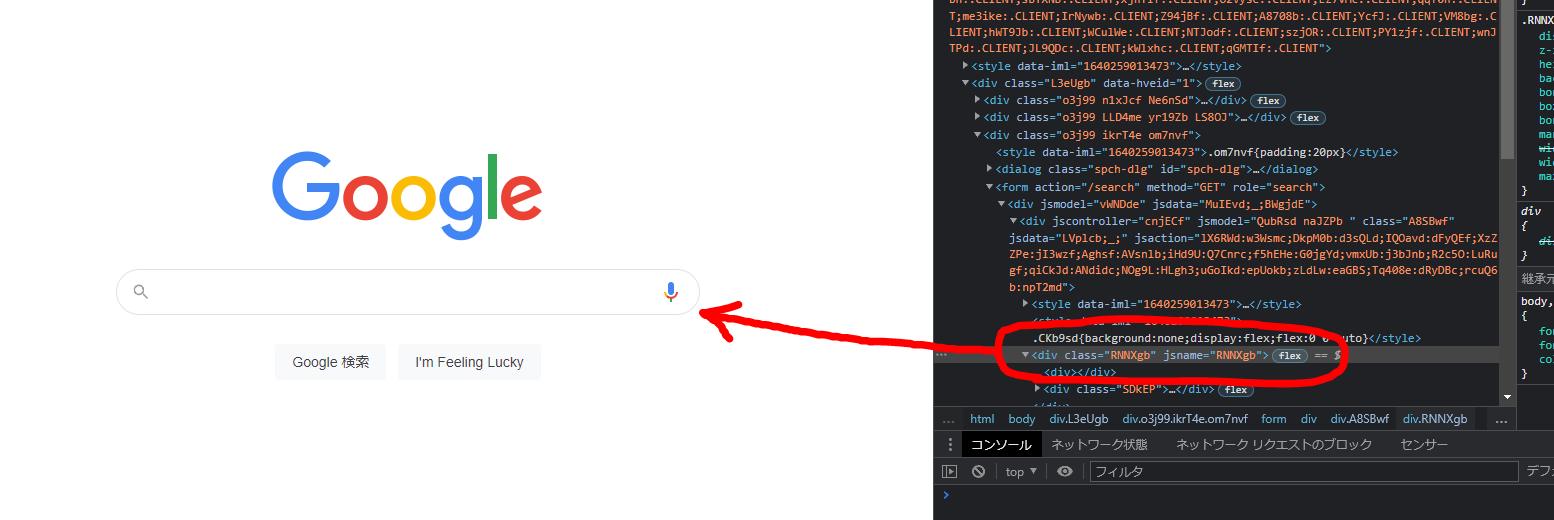
Task: Select div.RNNXgb breadcrumb
Action: coord(1435,420)
